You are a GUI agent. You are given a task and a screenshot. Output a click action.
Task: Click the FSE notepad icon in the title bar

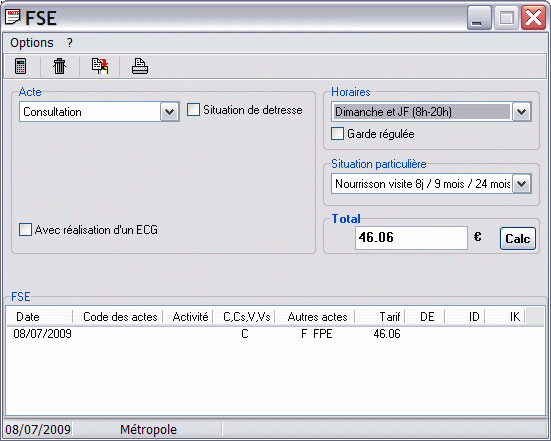13,17
